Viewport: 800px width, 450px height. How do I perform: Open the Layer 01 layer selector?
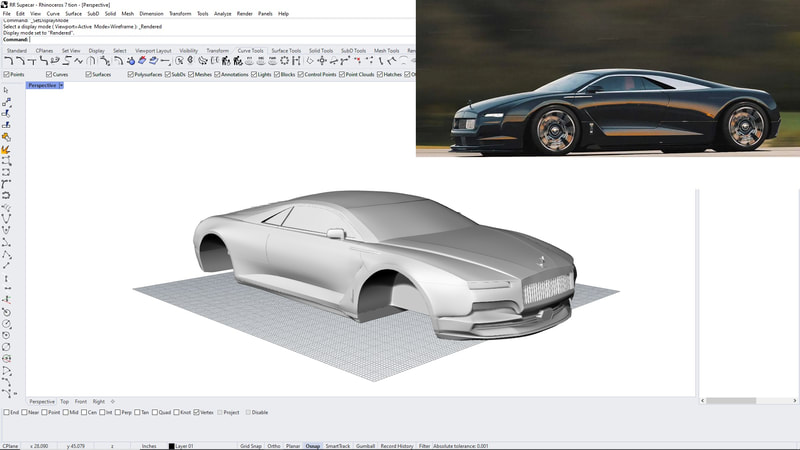click(x=184, y=446)
